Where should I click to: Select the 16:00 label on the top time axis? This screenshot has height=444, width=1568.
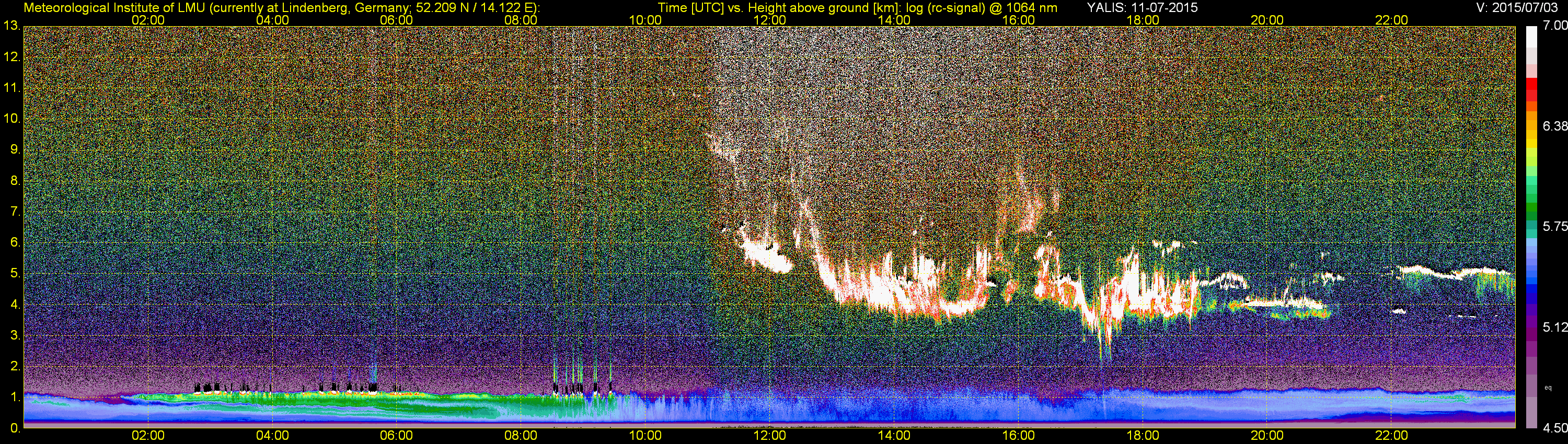[x=1018, y=20]
